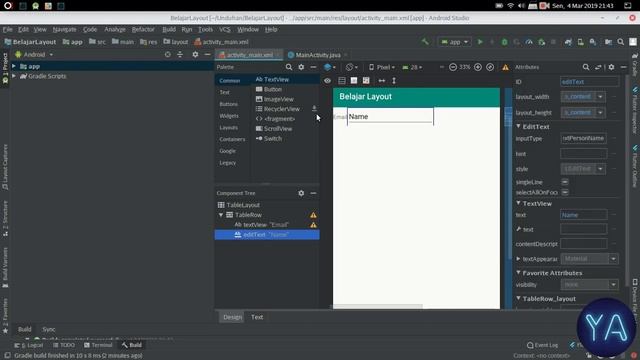Run the app with the green play icon

(x=480, y=42)
